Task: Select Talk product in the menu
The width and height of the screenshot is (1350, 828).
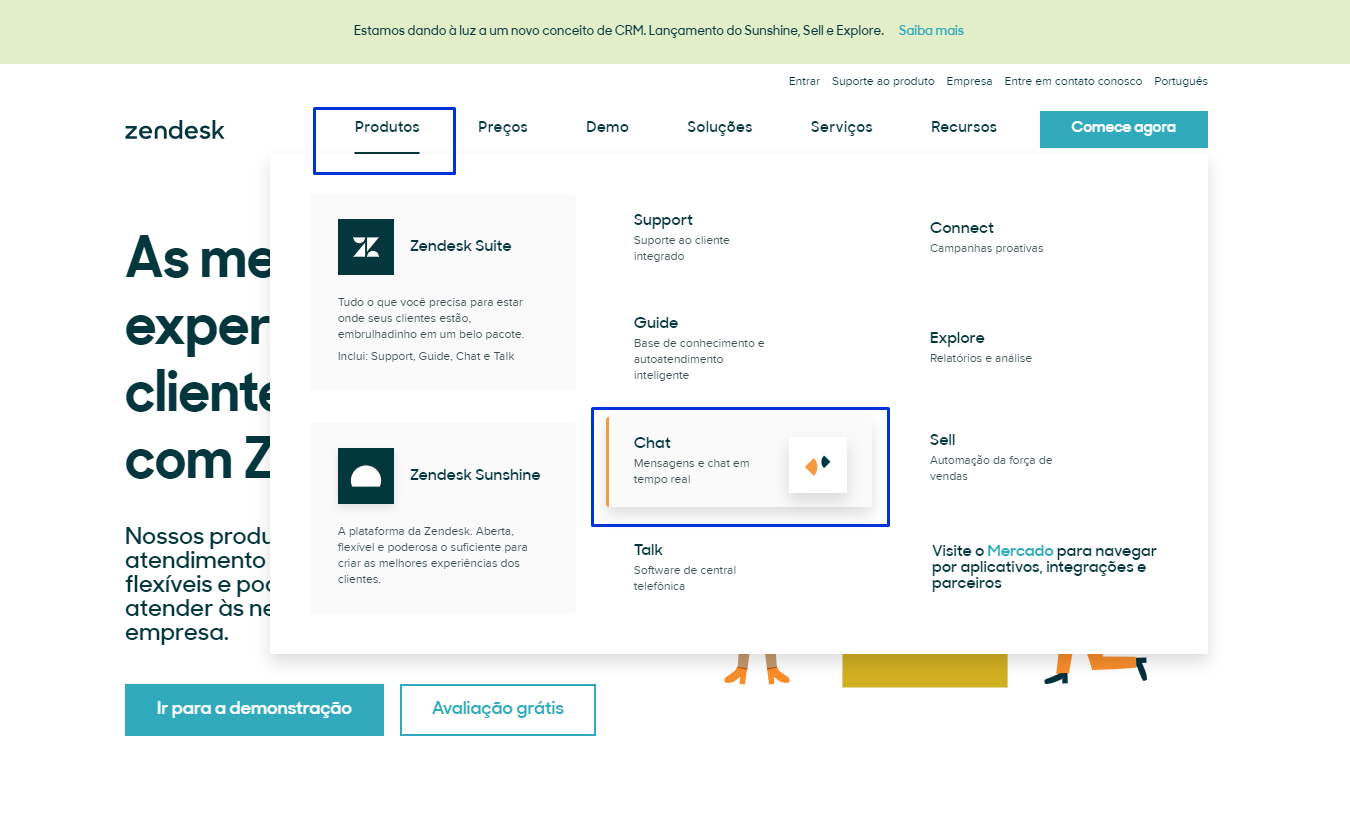Action: tap(648, 550)
